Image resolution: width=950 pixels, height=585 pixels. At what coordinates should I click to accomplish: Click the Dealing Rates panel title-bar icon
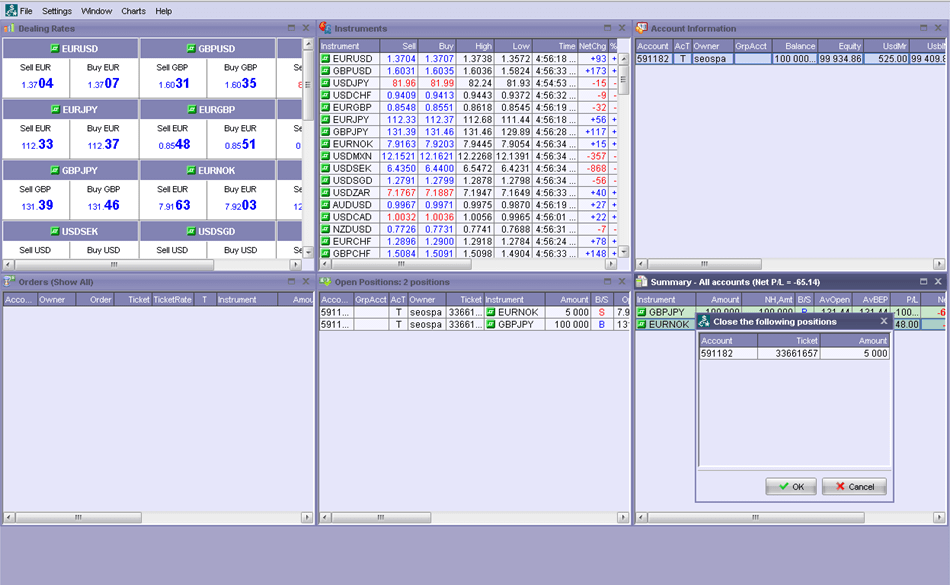coord(10,28)
